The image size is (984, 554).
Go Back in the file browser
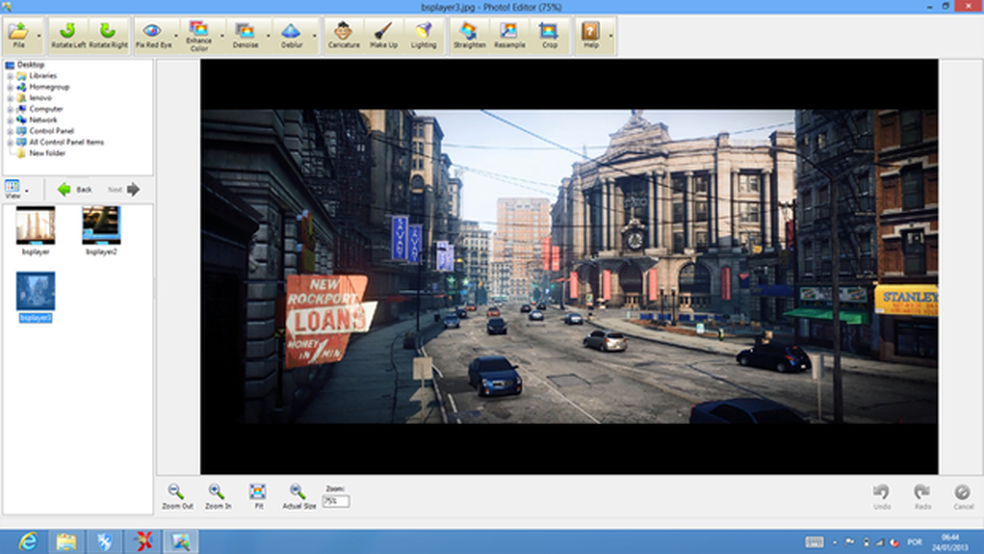click(x=74, y=189)
